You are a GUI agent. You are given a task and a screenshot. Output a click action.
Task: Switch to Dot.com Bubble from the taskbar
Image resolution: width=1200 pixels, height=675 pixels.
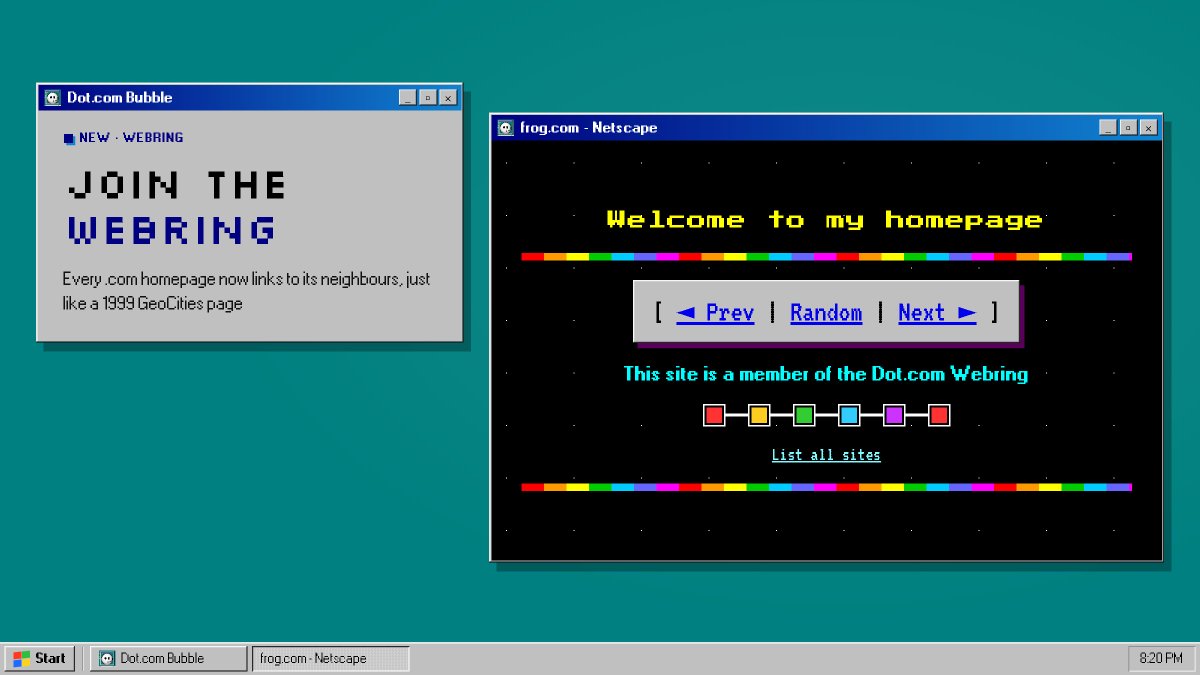[x=168, y=658]
